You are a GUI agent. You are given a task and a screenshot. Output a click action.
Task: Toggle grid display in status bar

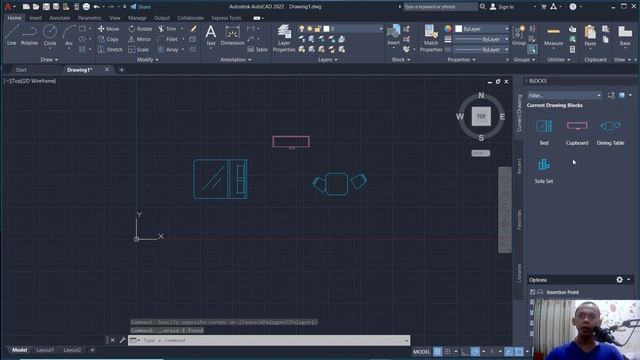point(438,351)
